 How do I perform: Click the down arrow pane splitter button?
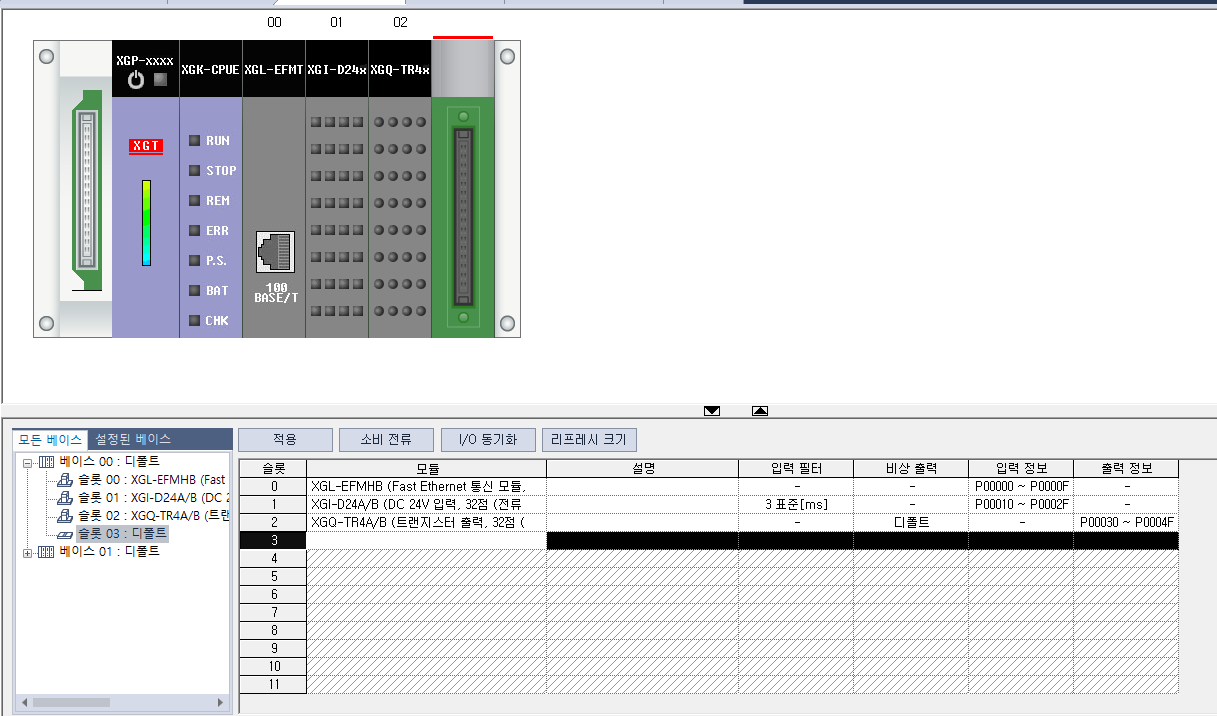click(x=712, y=411)
